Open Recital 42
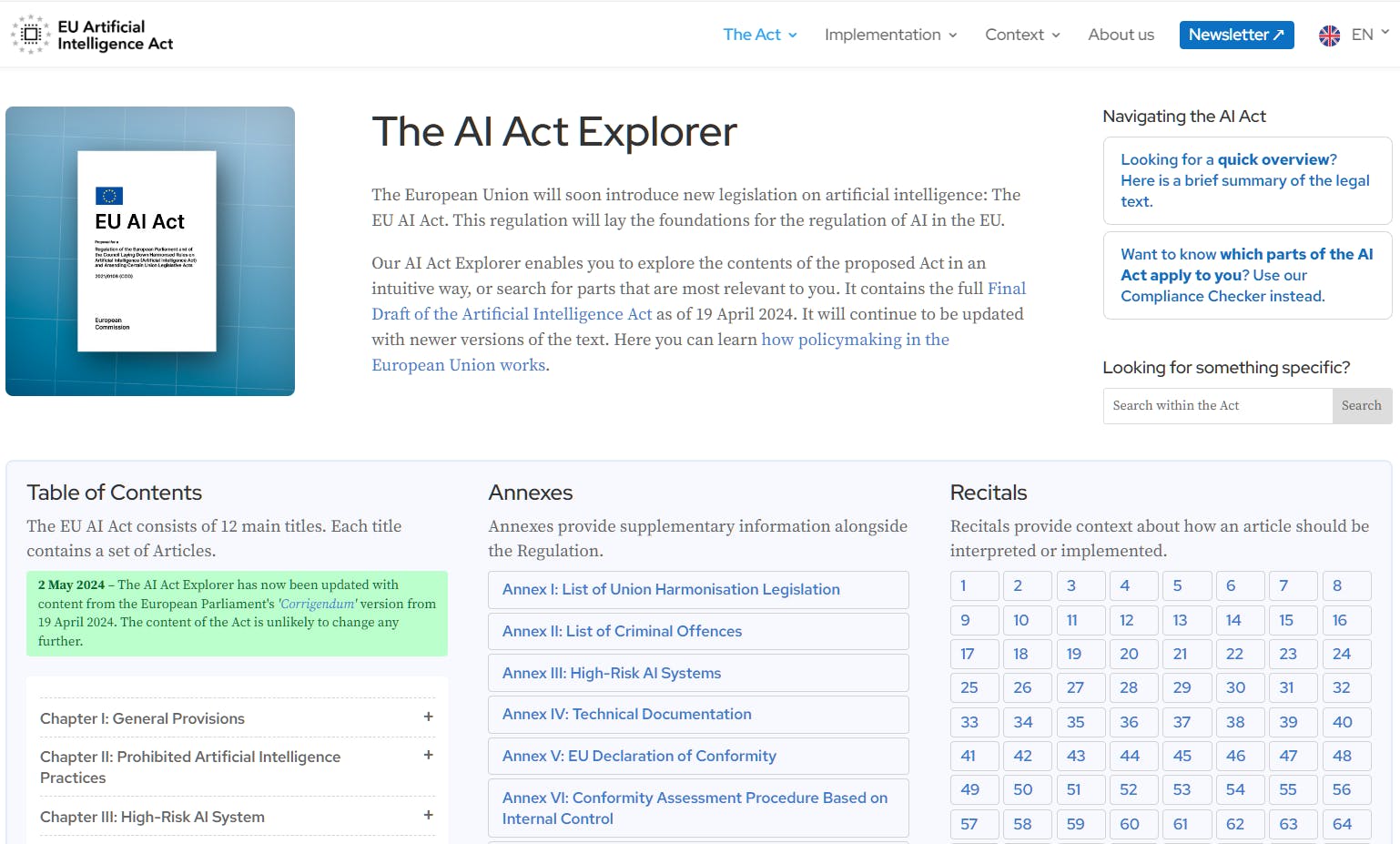The height and width of the screenshot is (844, 1400). tap(1027, 756)
